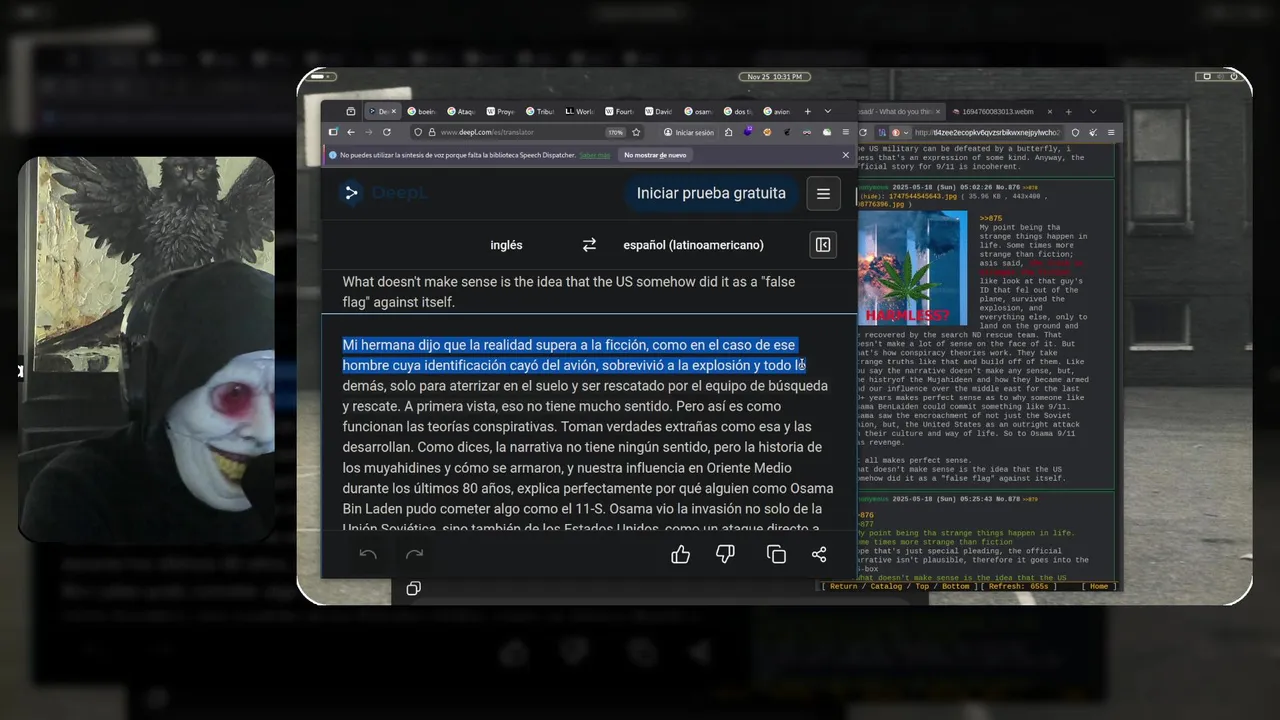This screenshot has height=720, width=1280.
Task: Click the thumbs-down translation rating icon
Action: (x=726, y=554)
